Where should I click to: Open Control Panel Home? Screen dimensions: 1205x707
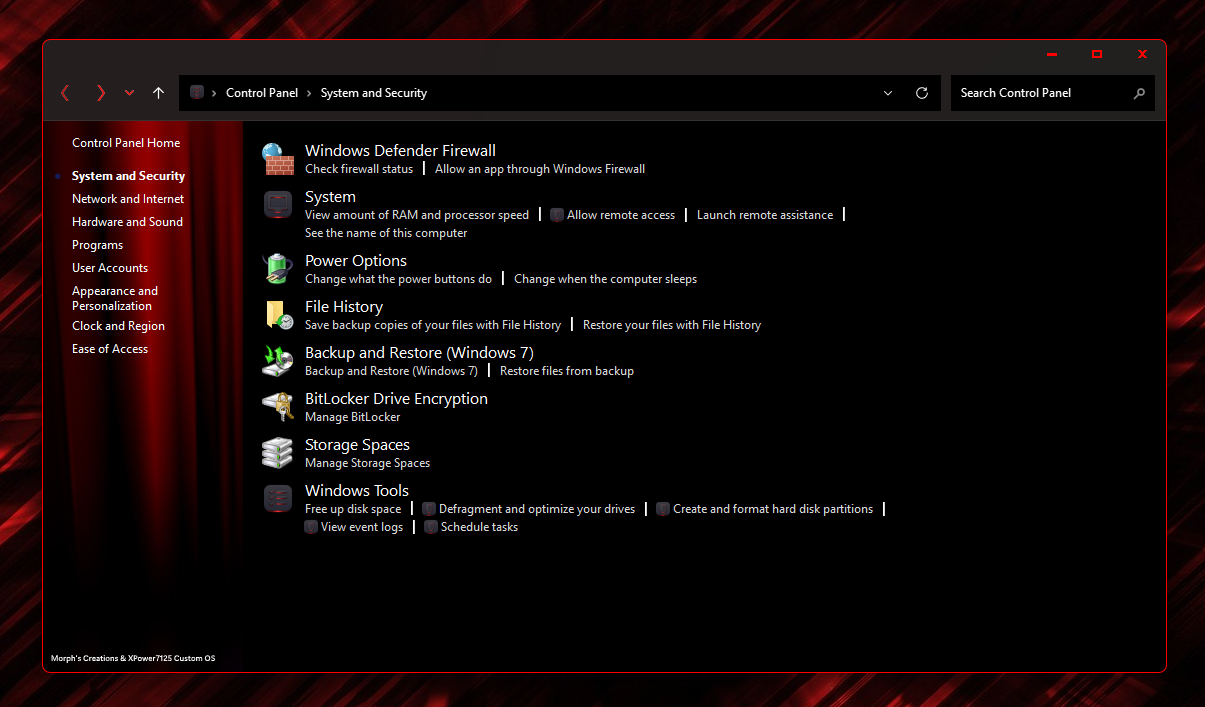(x=126, y=143)
